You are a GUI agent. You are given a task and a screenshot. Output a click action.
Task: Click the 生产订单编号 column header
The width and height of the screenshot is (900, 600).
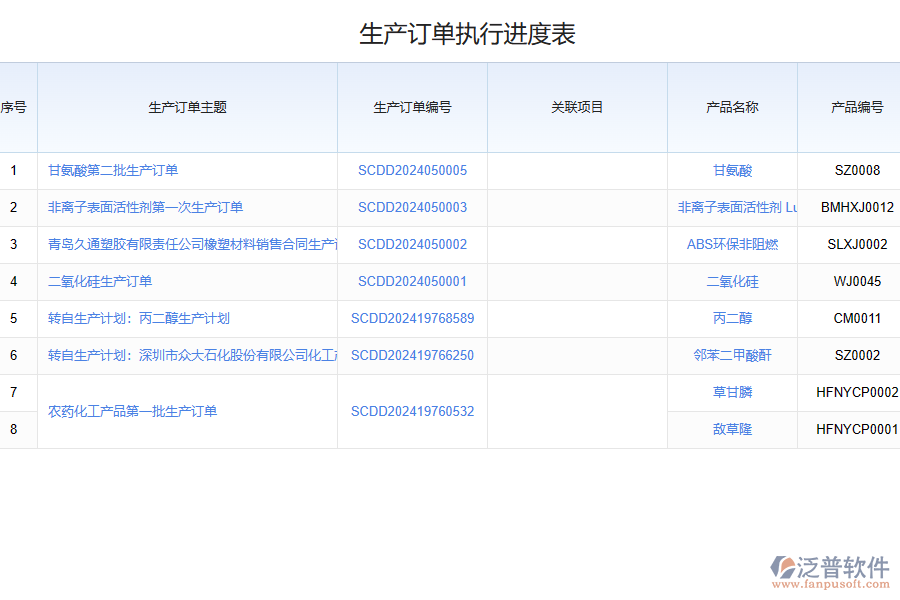click(412, 108)
